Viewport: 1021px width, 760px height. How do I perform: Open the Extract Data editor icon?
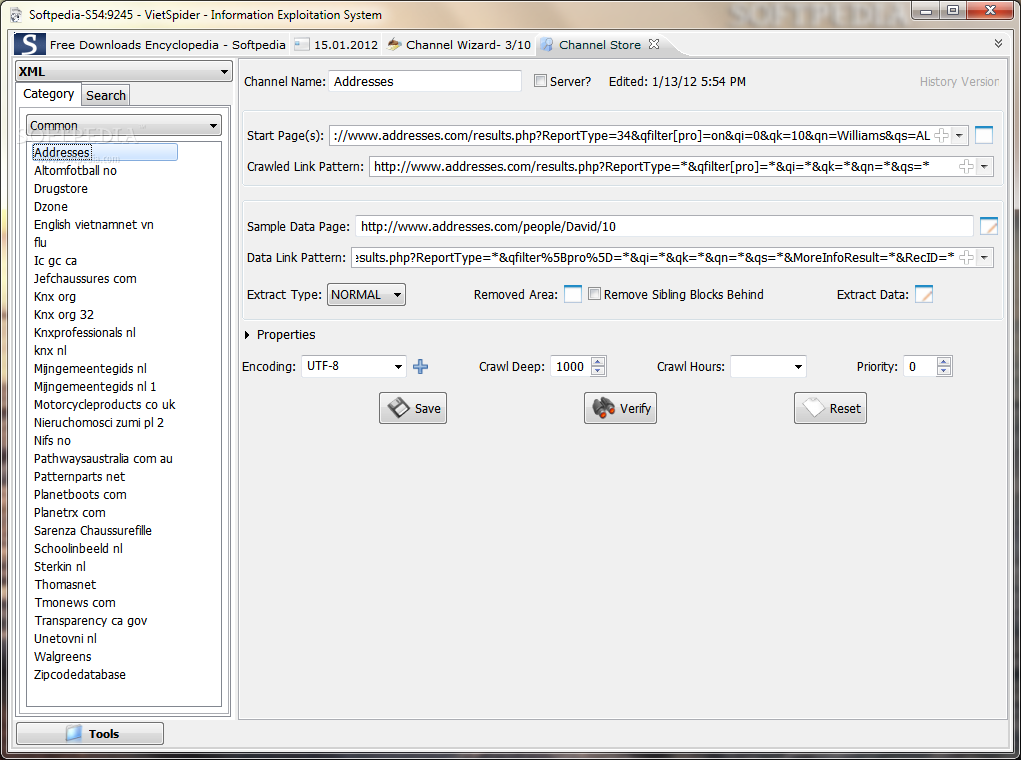click(923, 294)
